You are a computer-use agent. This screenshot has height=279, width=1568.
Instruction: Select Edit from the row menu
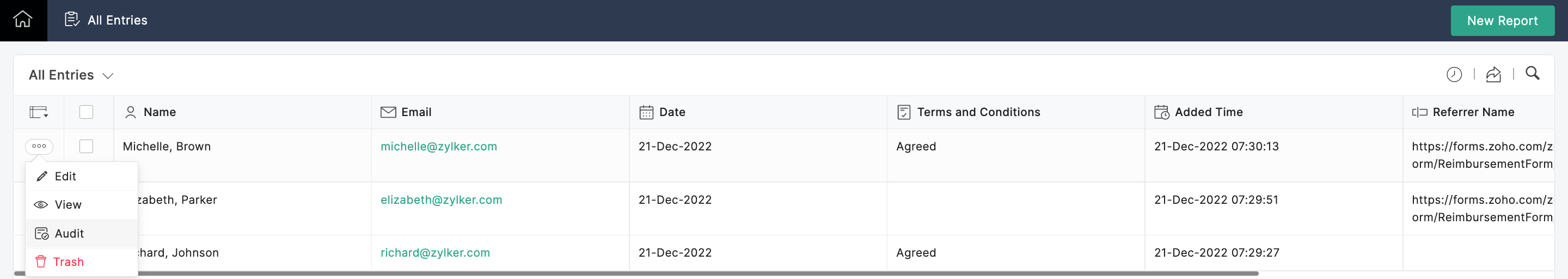[65, 176]
